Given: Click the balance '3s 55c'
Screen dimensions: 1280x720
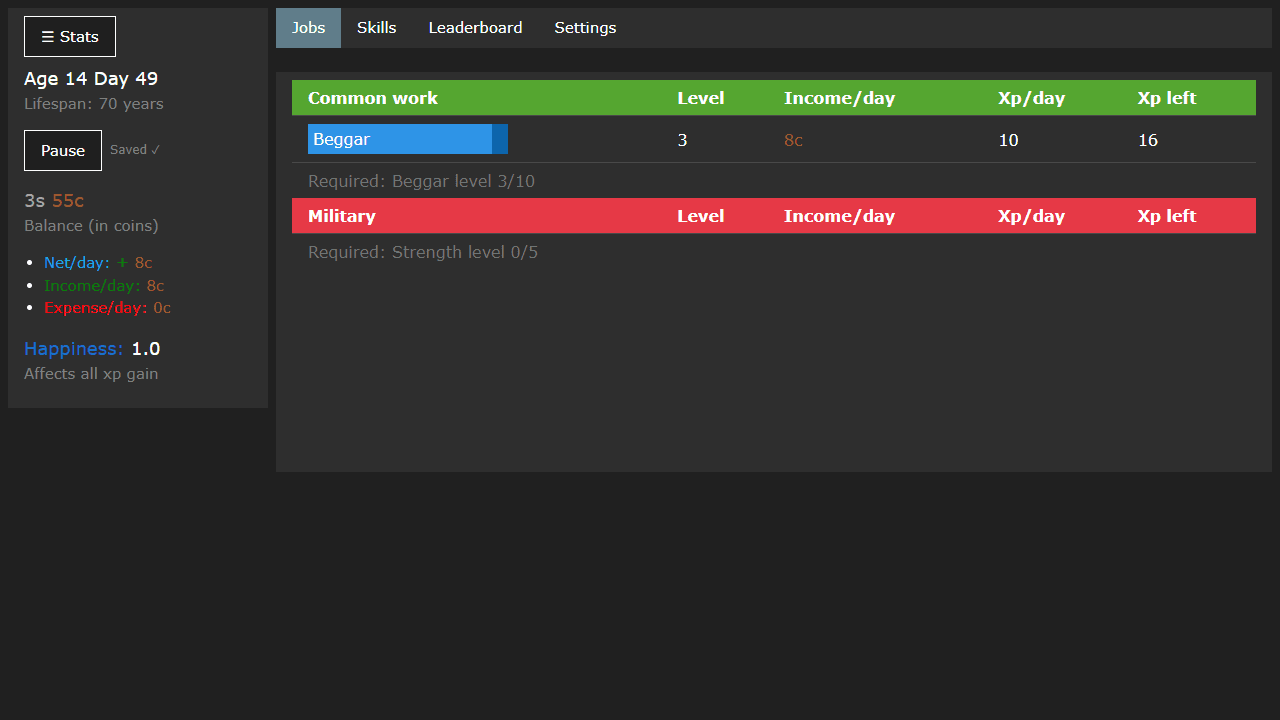Looking at the screenshot, I should click(54, 201).
